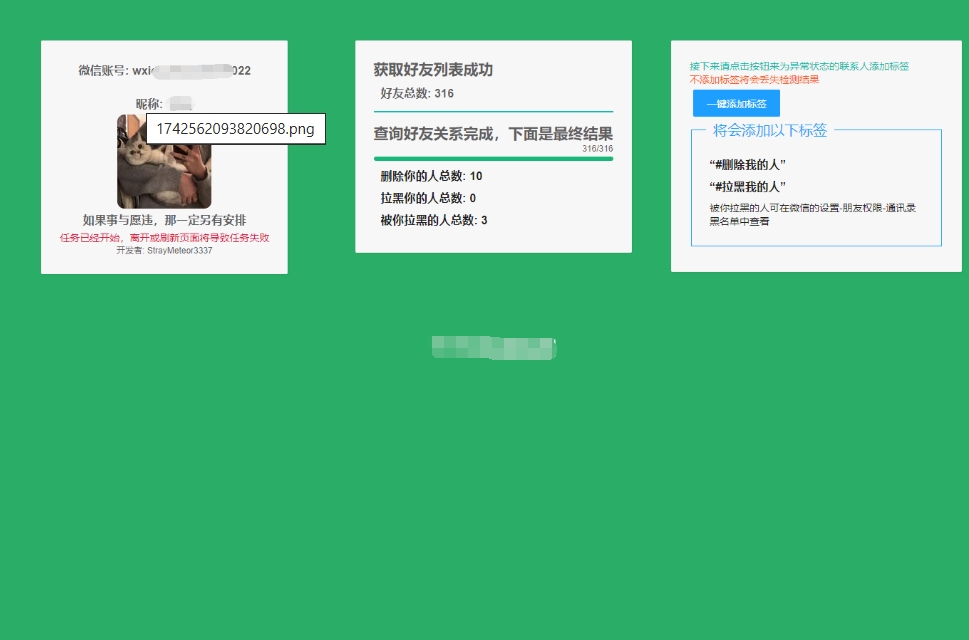Click the 1742562093820698.png filename tooltip

(236, 129)
